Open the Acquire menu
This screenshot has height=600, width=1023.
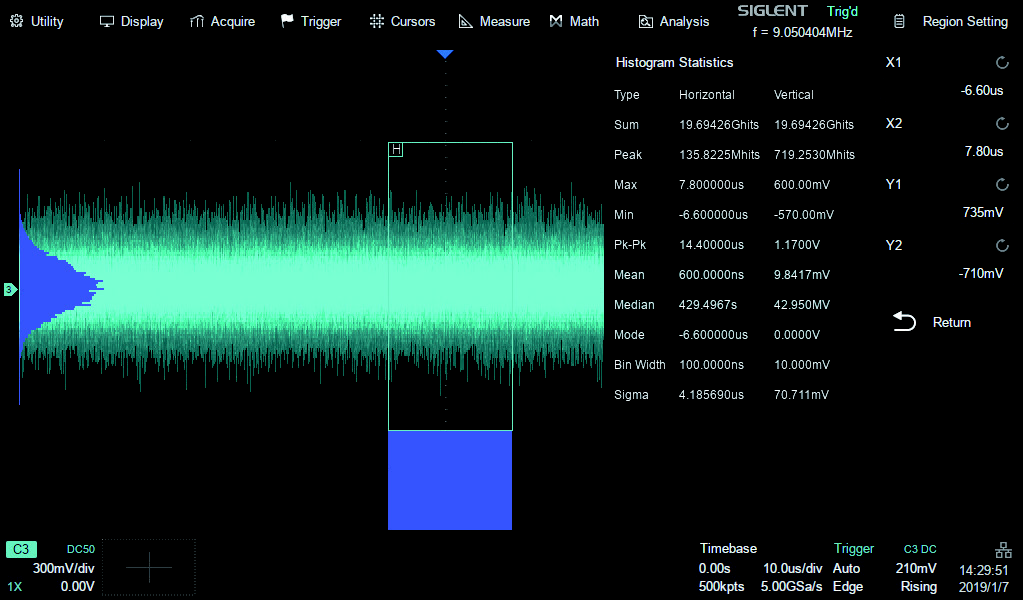pos(222,22)
